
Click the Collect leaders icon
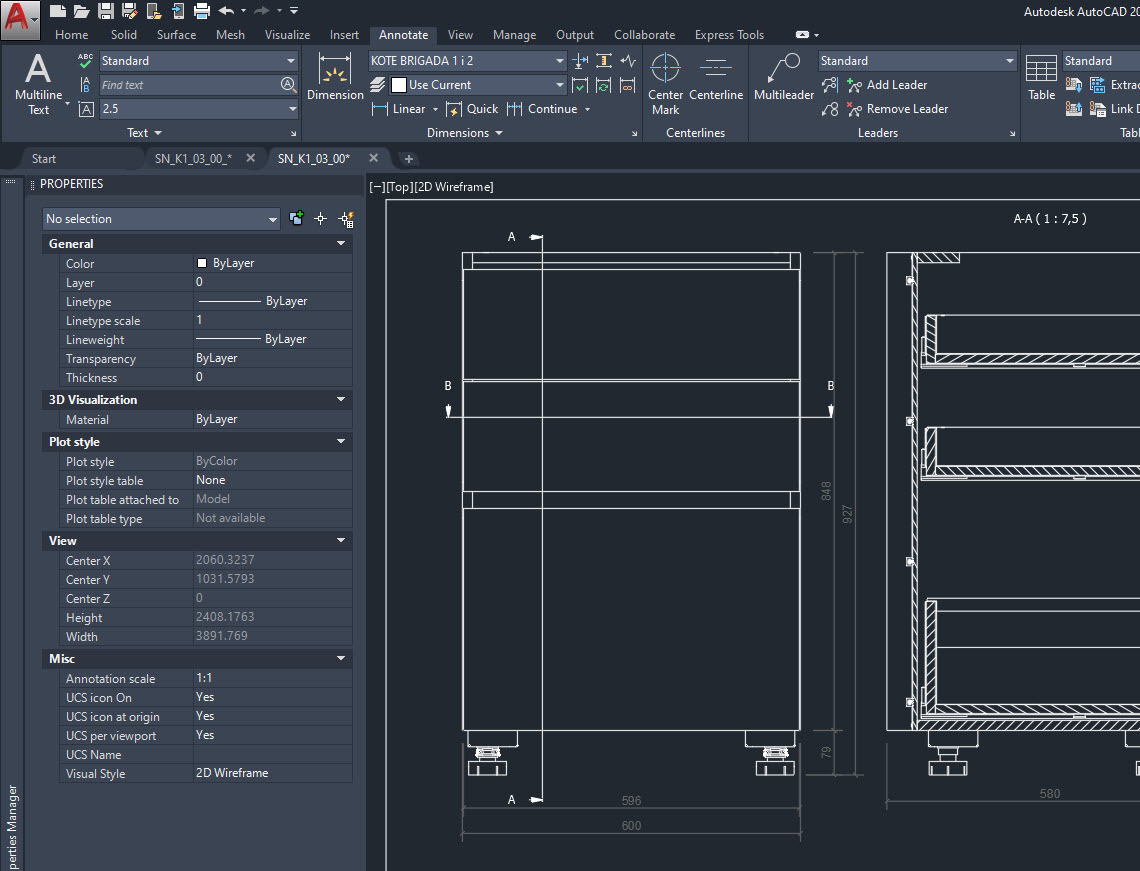(830, 109)
